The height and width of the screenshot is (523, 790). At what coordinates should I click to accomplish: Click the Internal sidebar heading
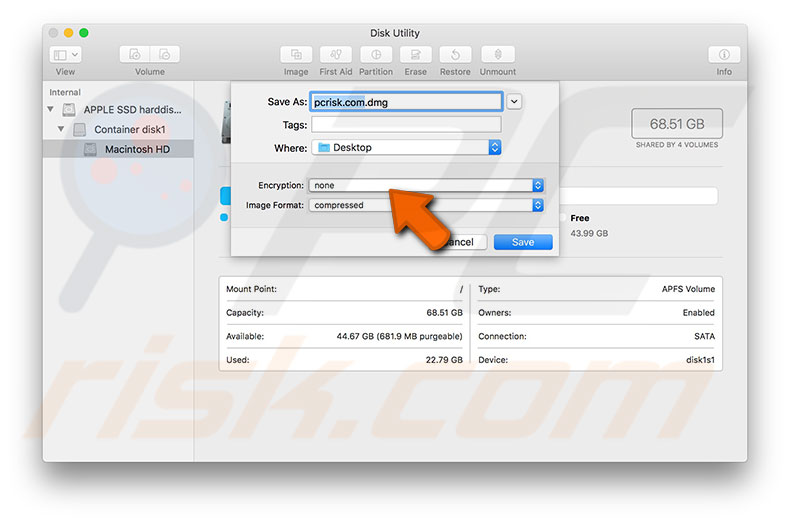(x=65, y=92)
